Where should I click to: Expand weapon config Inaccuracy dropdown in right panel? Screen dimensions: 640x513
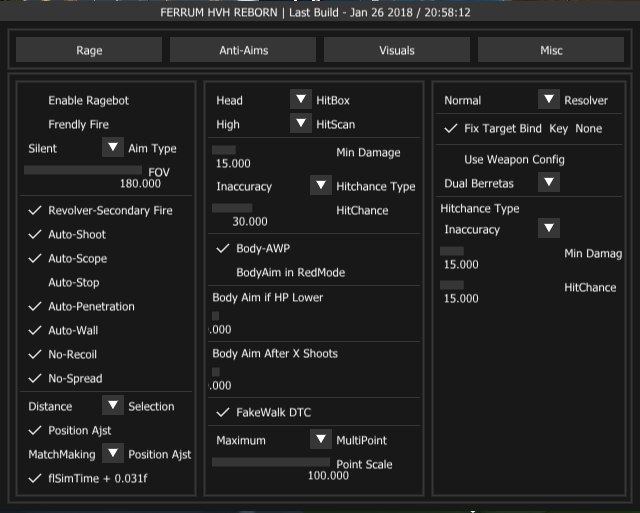pyautogui.click(x=549, y=228)
